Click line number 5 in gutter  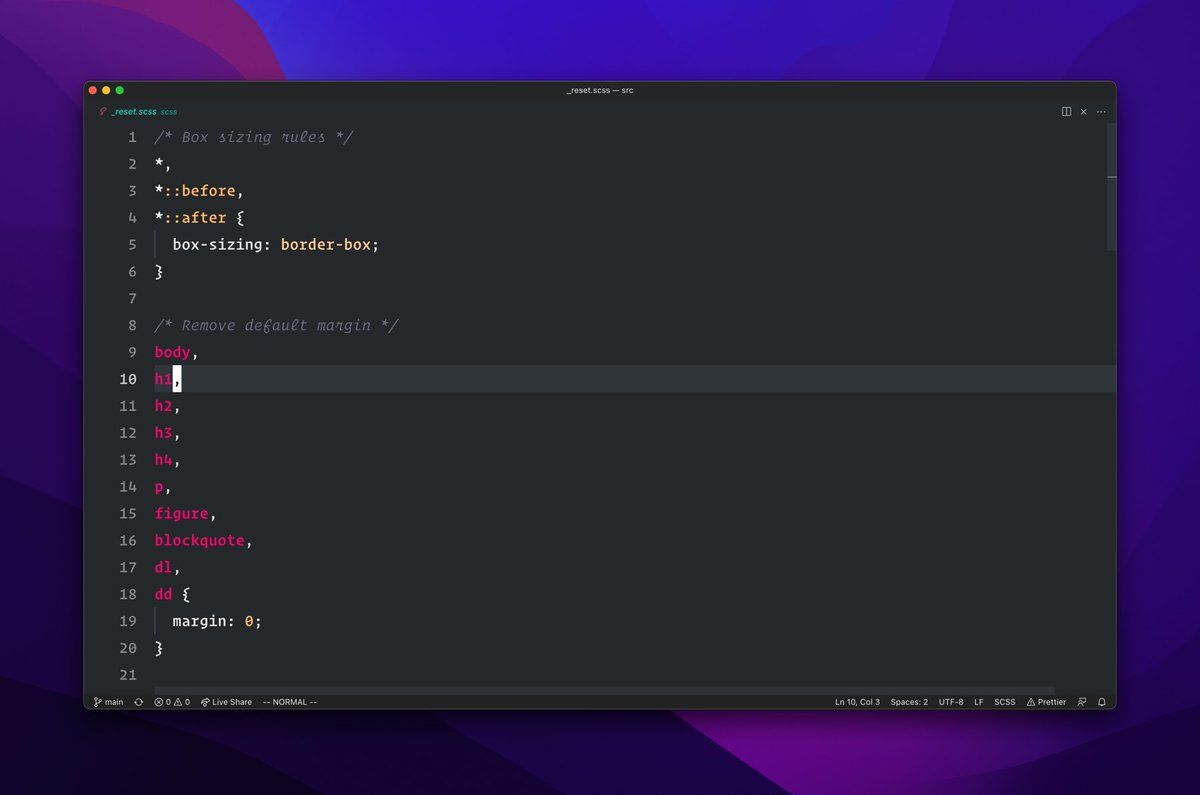tap(132, 245)
